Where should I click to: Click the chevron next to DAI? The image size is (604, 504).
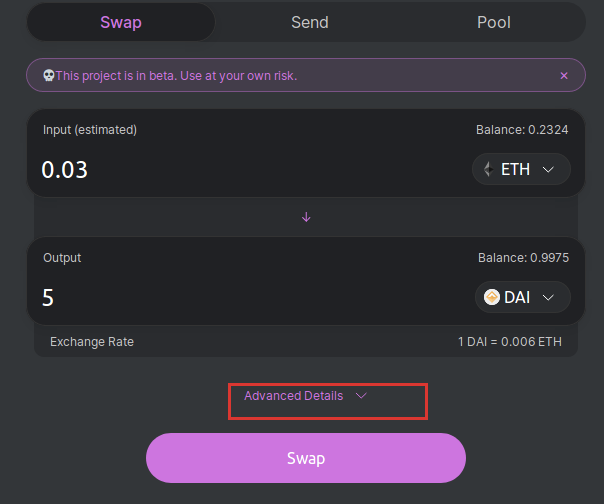(x=548, y=297)
